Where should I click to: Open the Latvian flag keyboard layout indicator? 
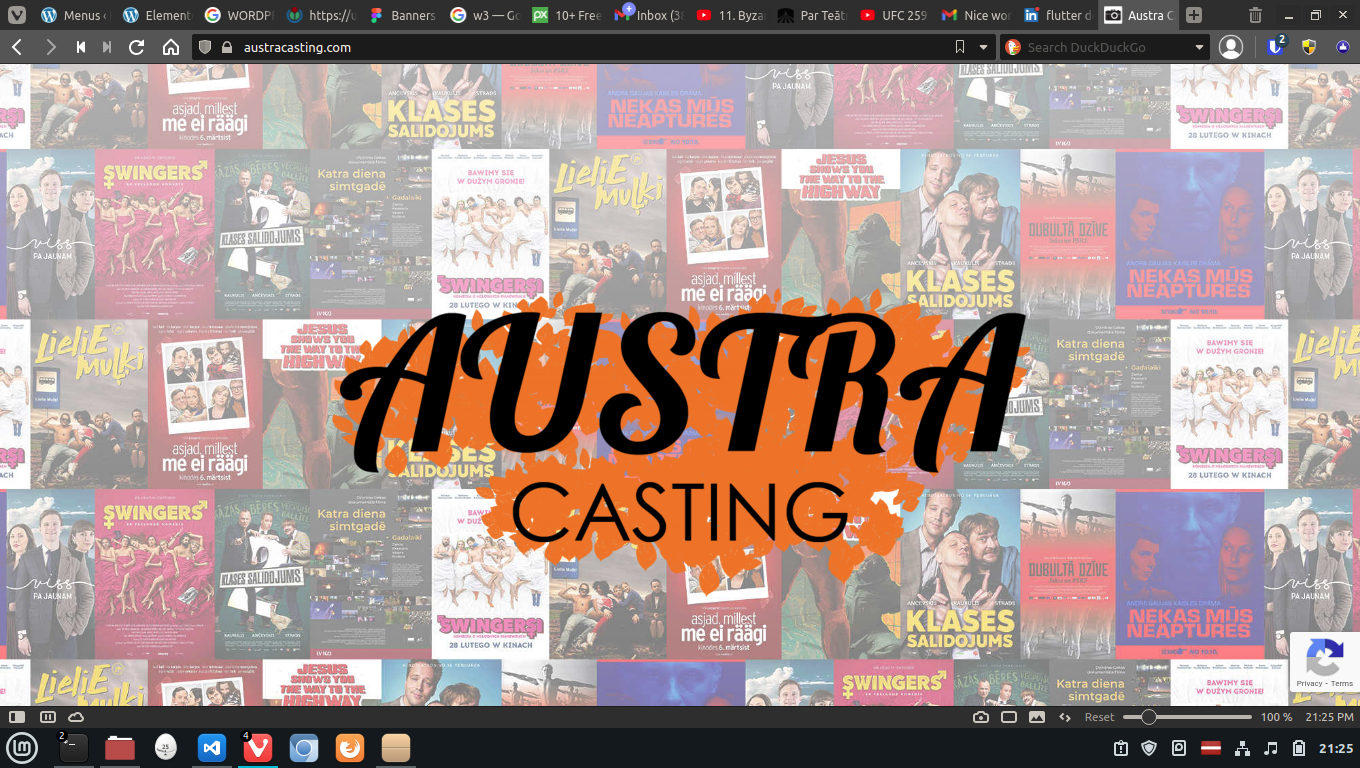pyautogui.click(x=1211, y=748)
